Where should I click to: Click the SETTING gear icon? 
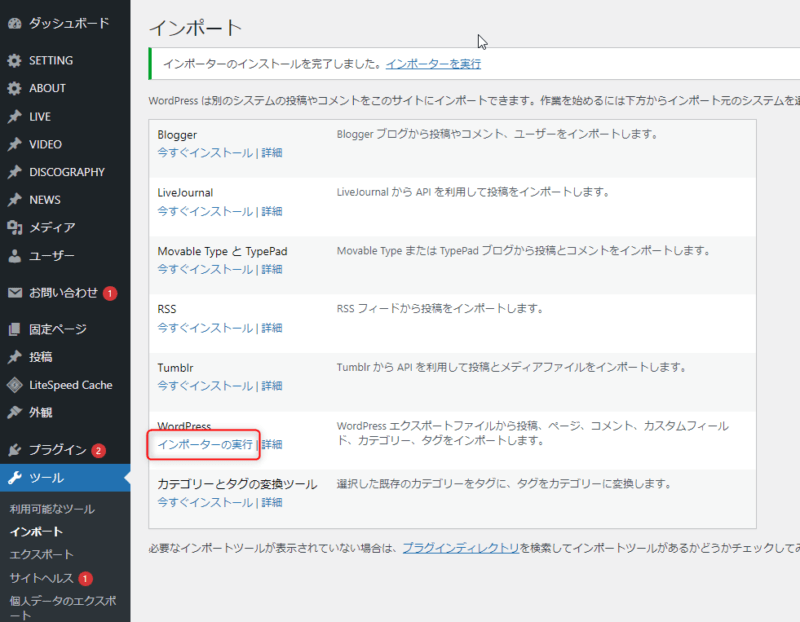(14, 61)
